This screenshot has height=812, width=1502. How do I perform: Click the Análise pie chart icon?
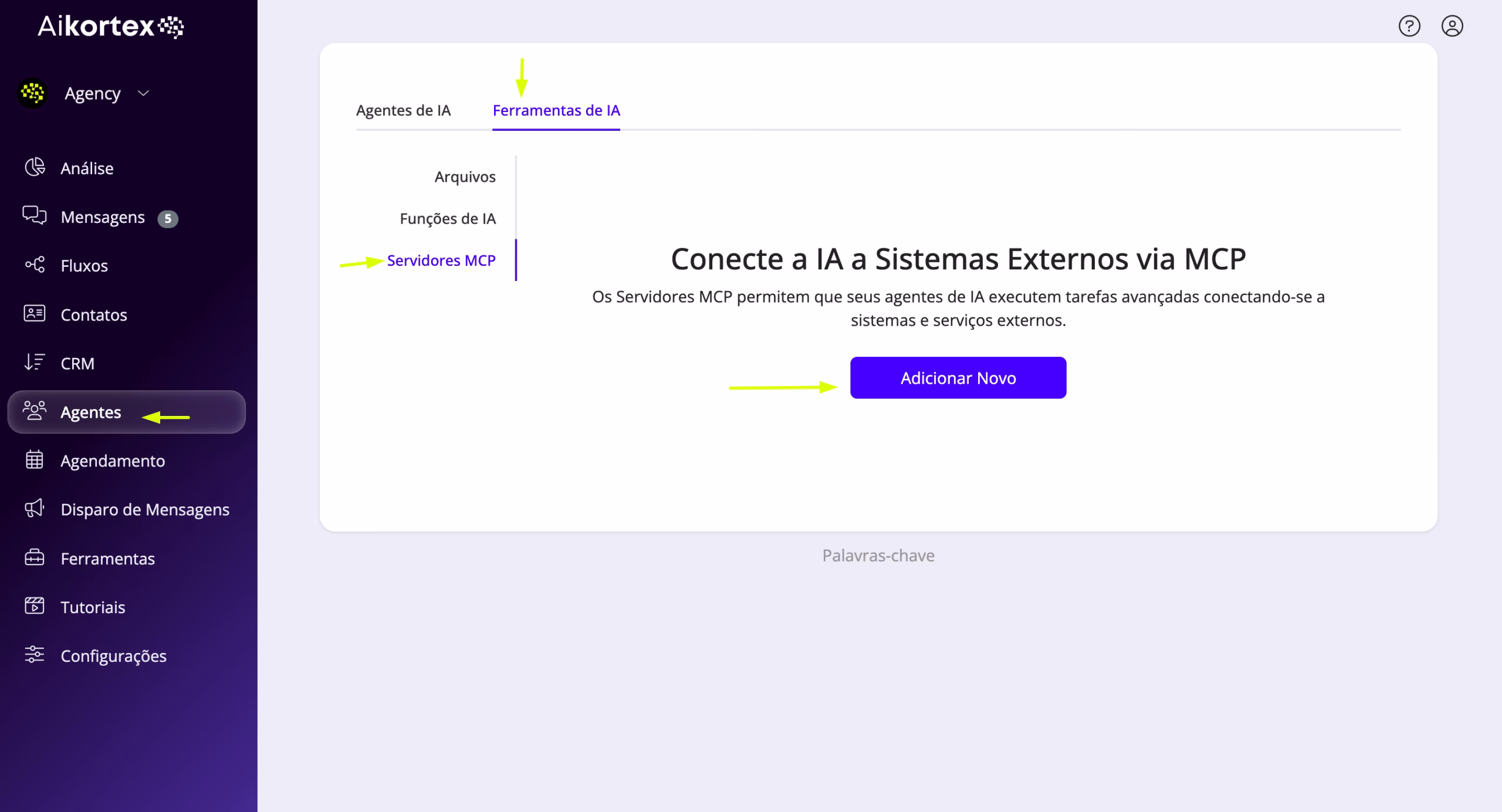pyautogui.click(x=35, y=167)
